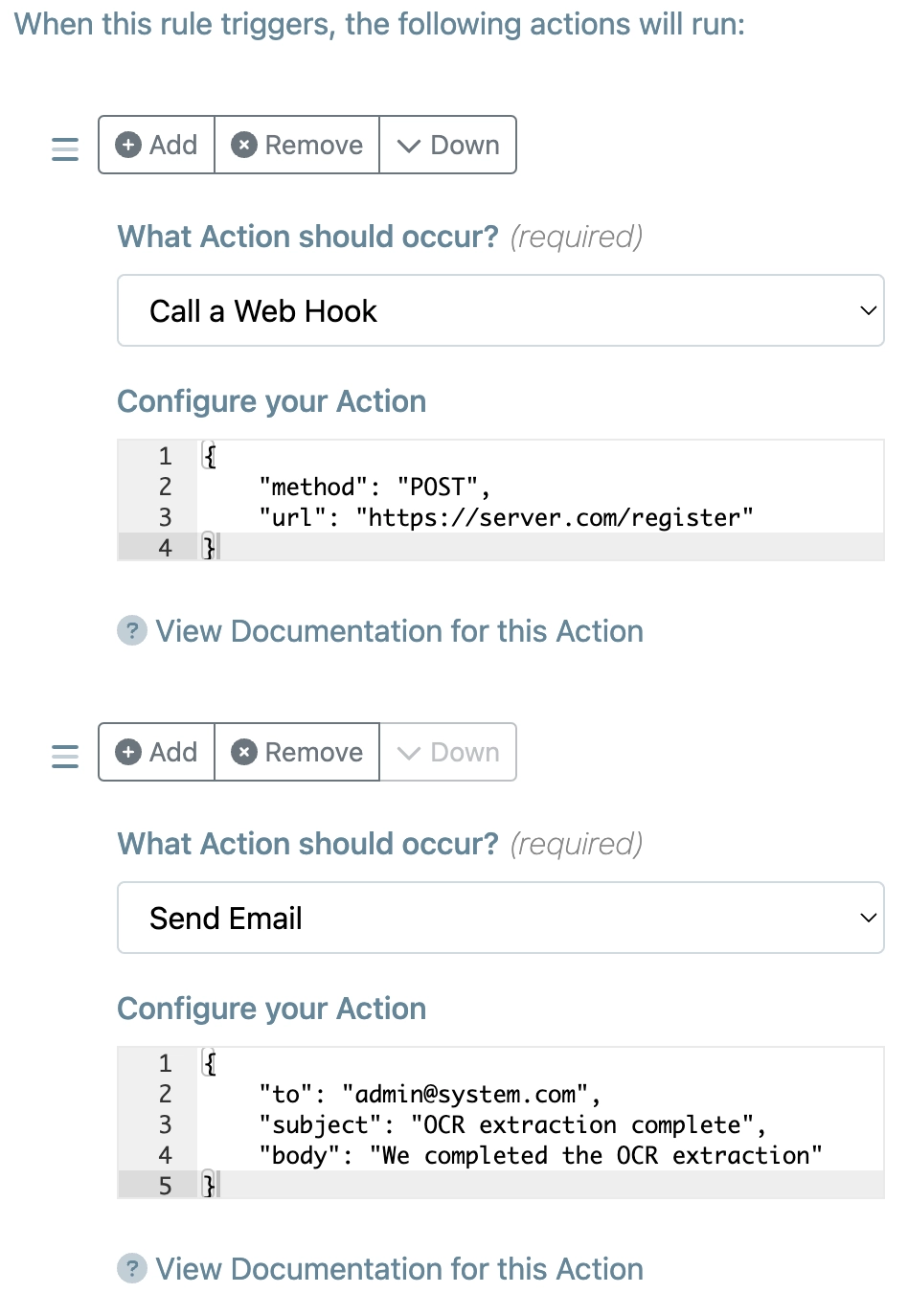The height and width of the screenshot is (1316, 908).
Task: Click the Web Hook url line in the code editor
Action: pos(506,518)
